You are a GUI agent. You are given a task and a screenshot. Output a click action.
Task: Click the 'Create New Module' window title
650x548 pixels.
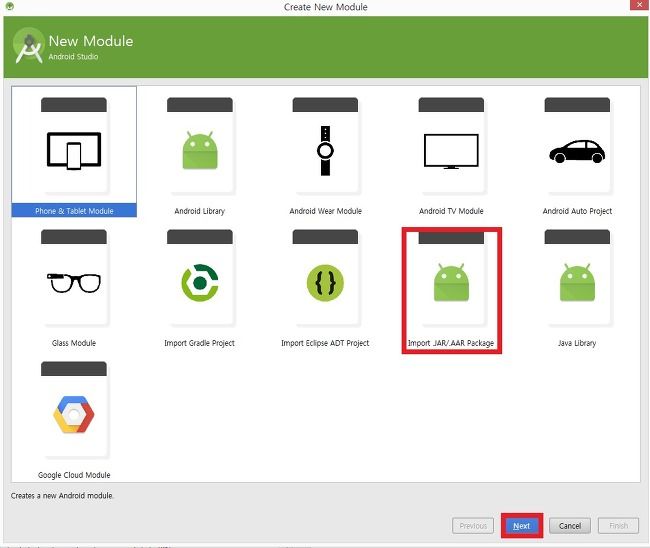(x=325, y=7)
